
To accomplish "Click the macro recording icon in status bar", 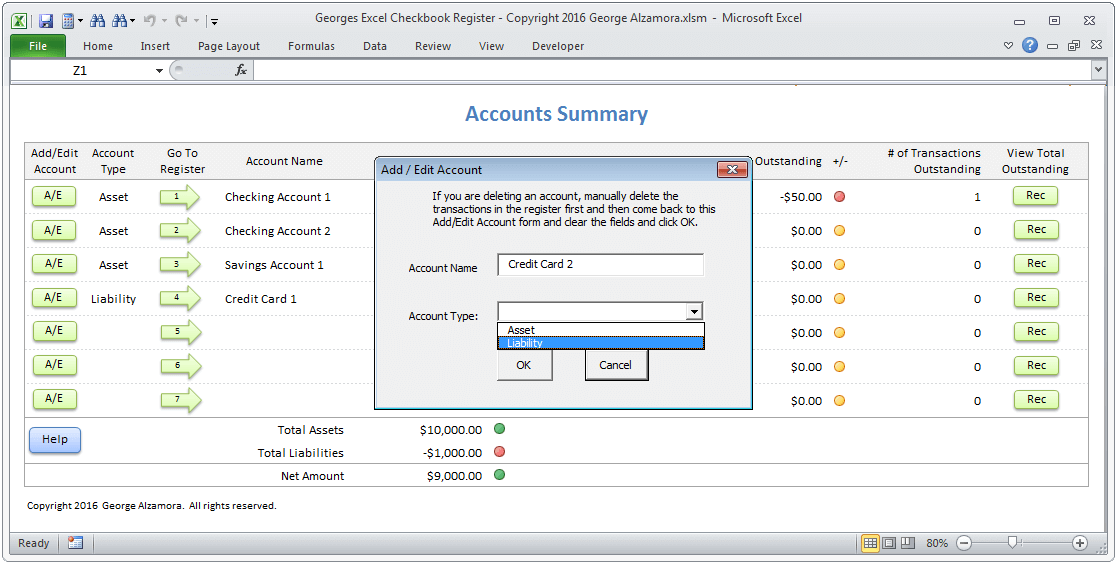I will [76, 543].
